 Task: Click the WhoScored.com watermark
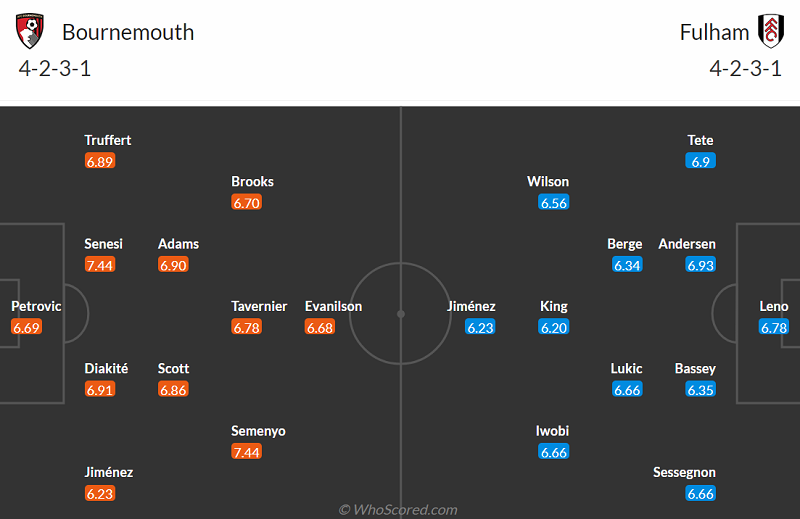(x=398, y=510)
